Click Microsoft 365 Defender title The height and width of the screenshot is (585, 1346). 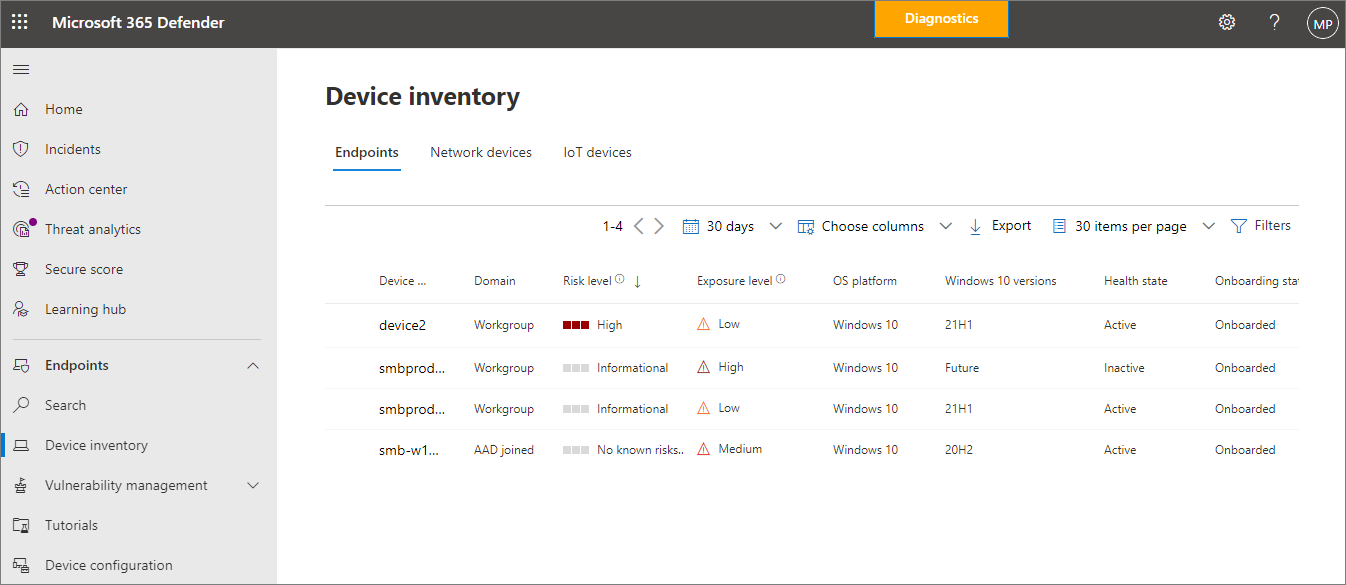(x=138, y=23)
